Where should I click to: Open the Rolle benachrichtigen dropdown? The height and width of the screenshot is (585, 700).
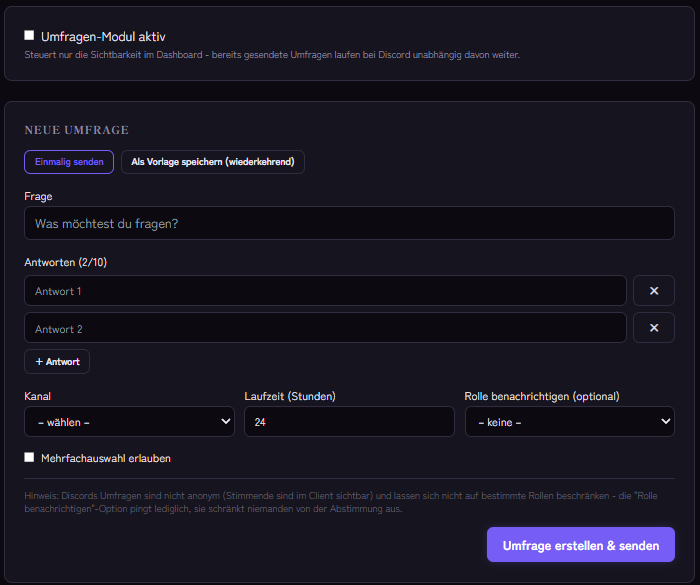pos(570,422)
